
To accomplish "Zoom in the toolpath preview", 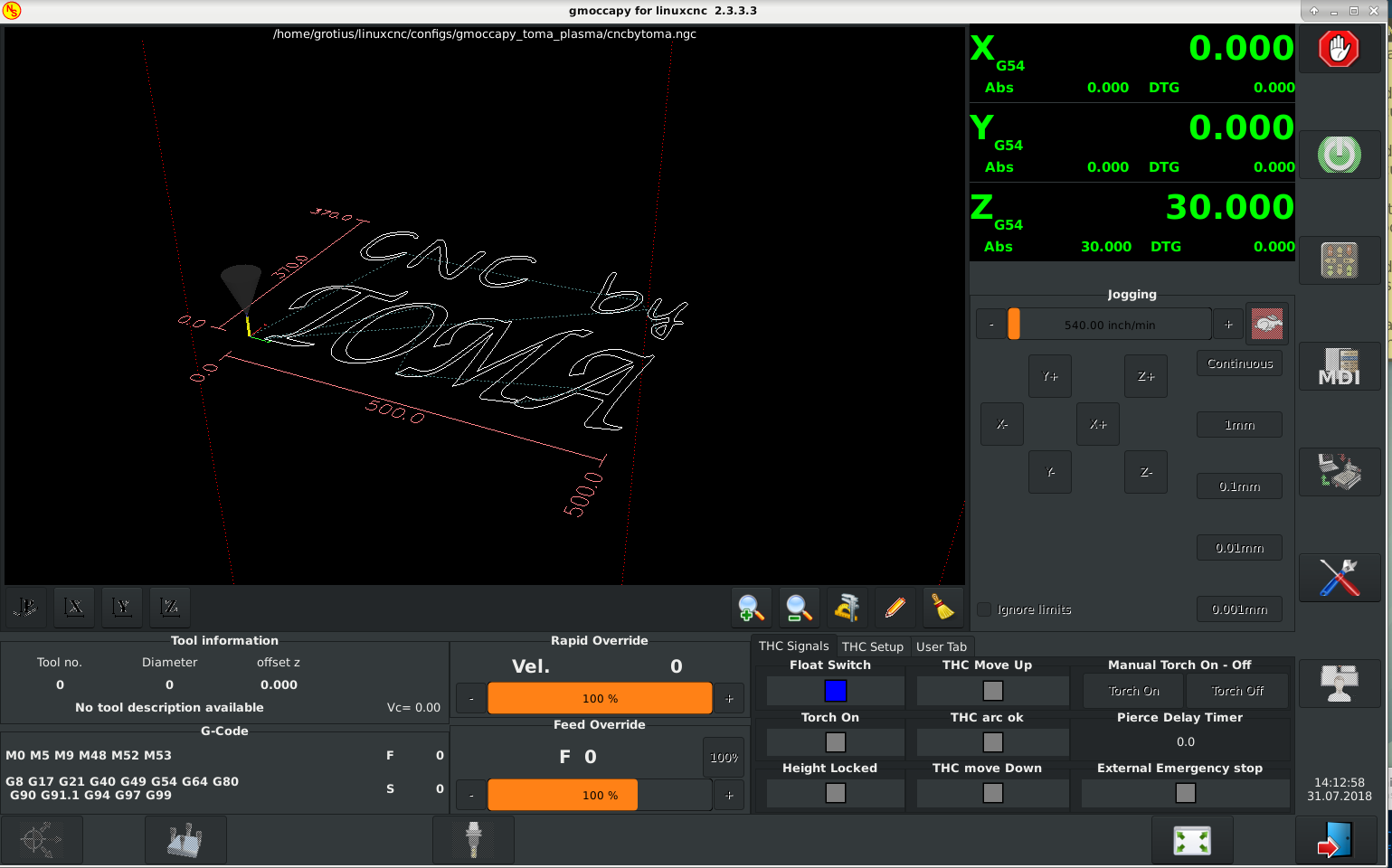I will click(x=752, y=608).
